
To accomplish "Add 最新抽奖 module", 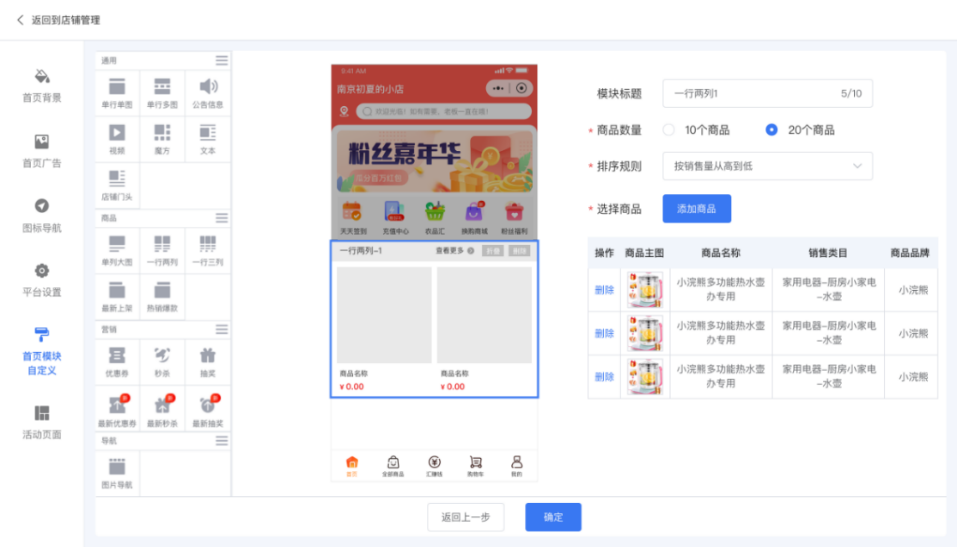I will pos(208,408).
